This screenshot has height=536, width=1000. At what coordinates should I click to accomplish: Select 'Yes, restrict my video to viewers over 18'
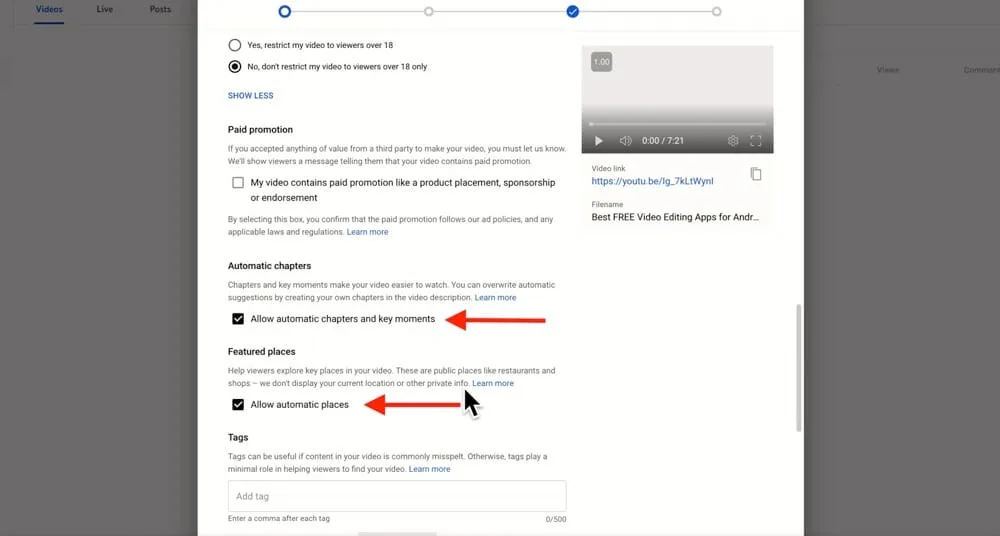(235, 45)
